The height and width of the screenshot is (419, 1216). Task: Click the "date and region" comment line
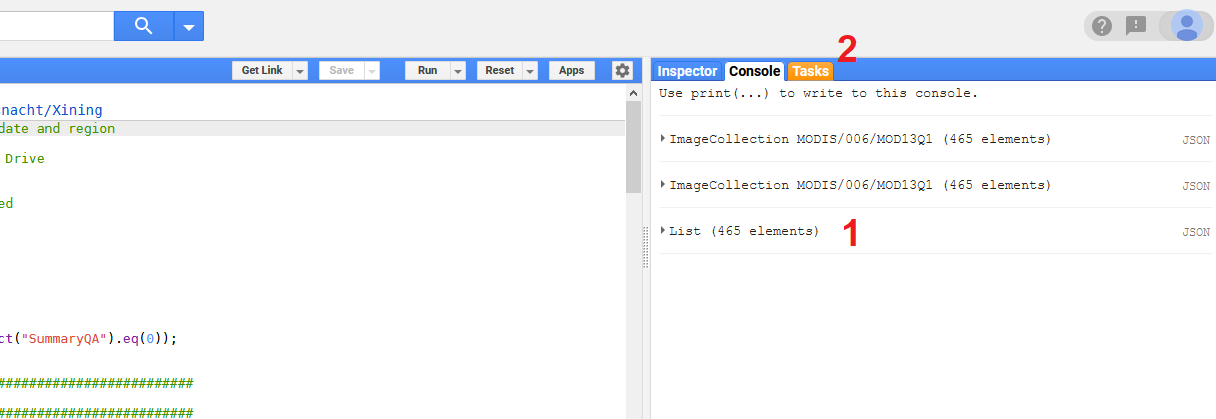[57, 129]
